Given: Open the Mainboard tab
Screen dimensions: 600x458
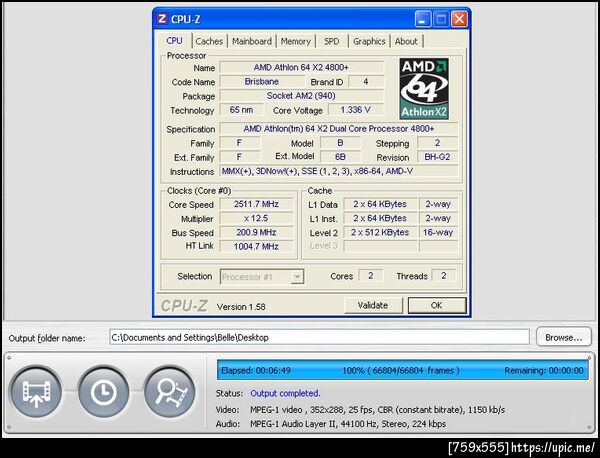Looking at the screenshot, I should [252, 41].
